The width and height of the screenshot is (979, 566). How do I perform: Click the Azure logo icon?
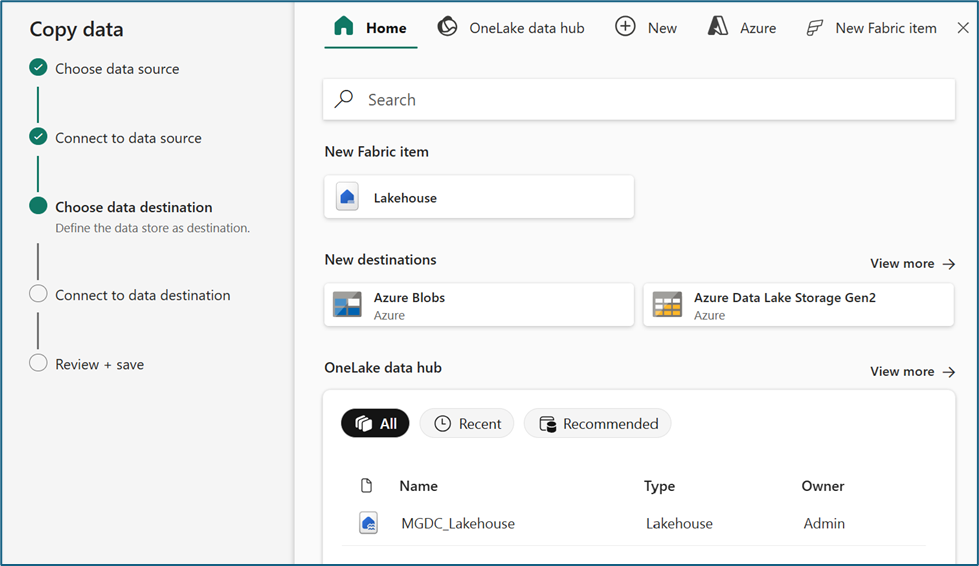pos(717,27)
